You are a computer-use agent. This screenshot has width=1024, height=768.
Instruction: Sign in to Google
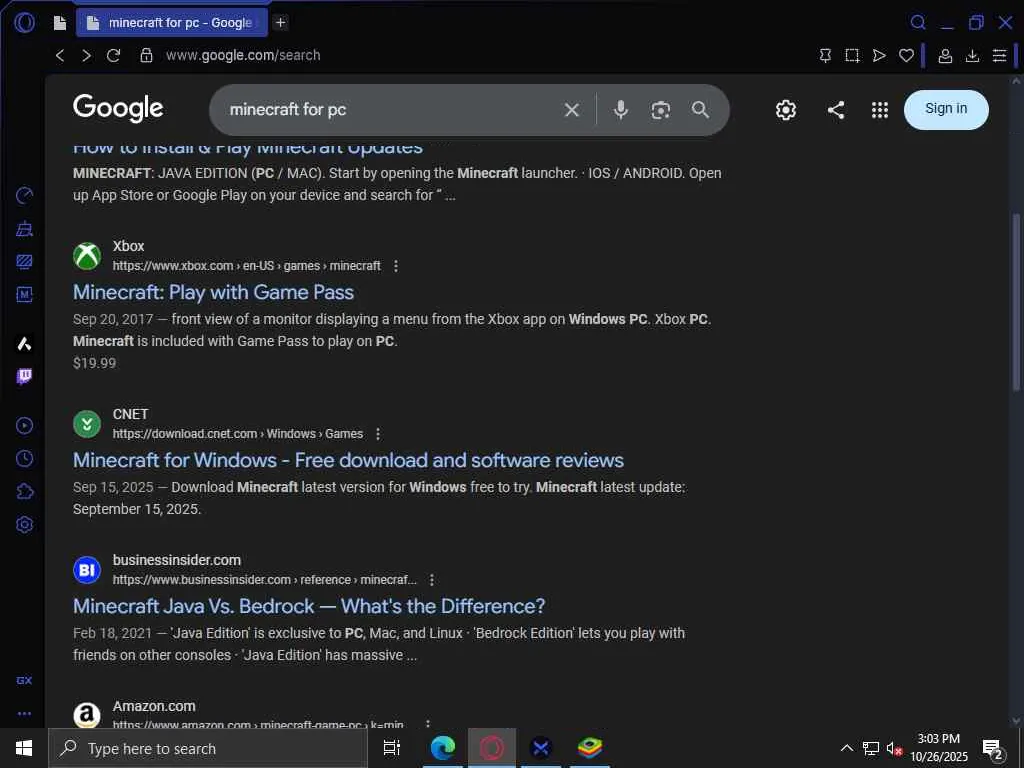point(946,110)
